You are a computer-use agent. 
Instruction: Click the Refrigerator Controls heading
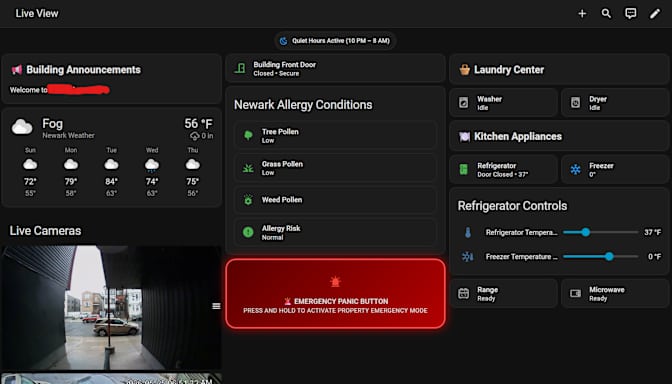(512, 206)
